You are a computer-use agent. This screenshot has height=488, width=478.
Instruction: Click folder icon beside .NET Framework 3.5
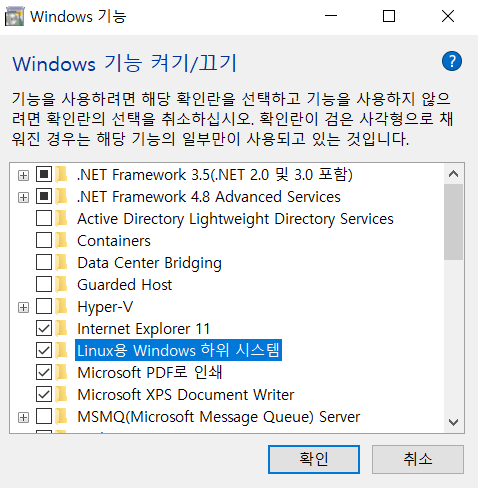click(x=61, y=175)
